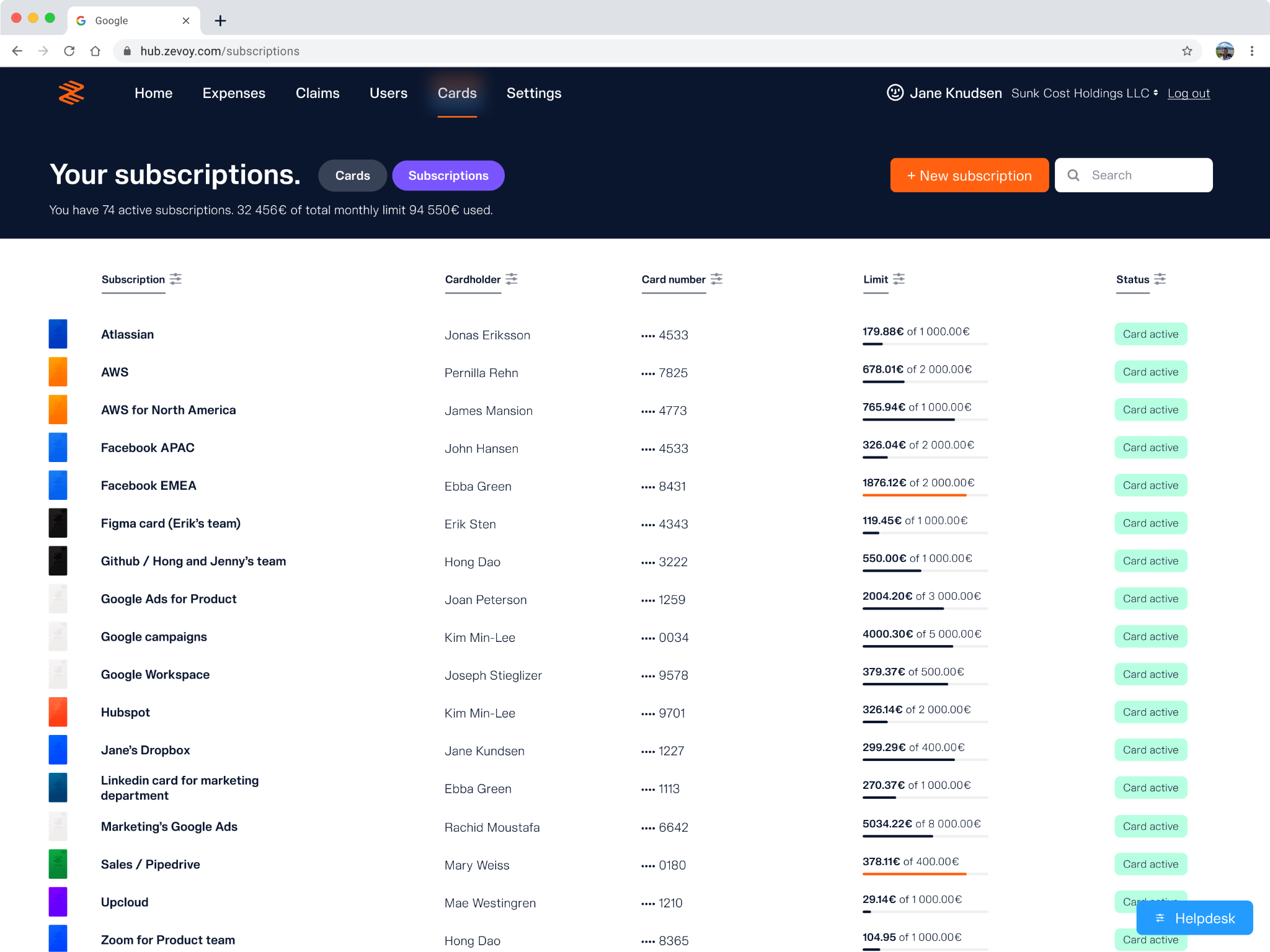Open the Users navigation item
Screen dimensions: 1270x952
(x=388, y=93)
